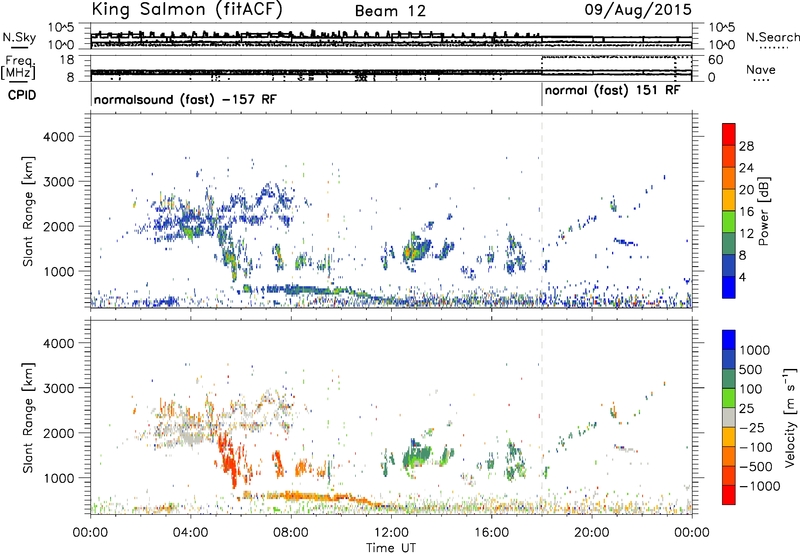Click the N.Search legend label
This screenshot has height=554, width=800.
(772, 37)
